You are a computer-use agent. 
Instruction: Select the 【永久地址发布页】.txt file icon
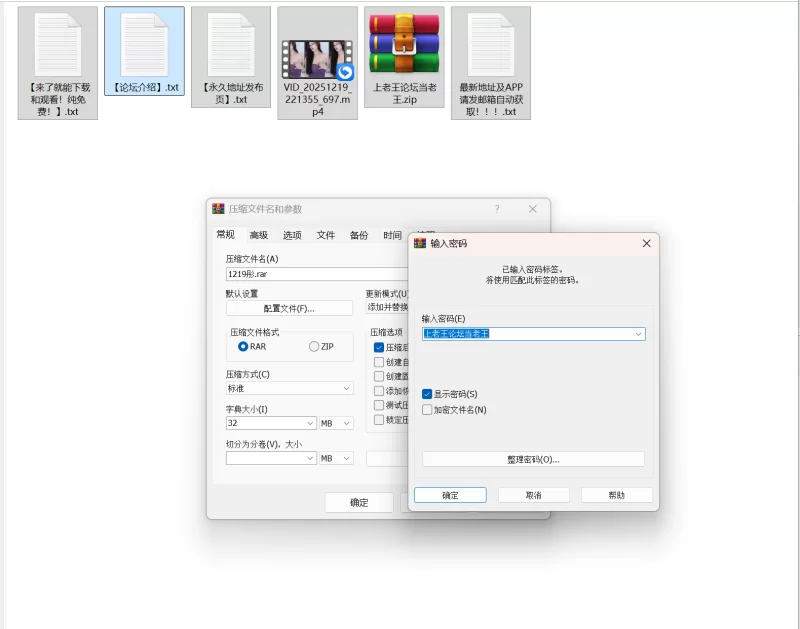[231, 45]
